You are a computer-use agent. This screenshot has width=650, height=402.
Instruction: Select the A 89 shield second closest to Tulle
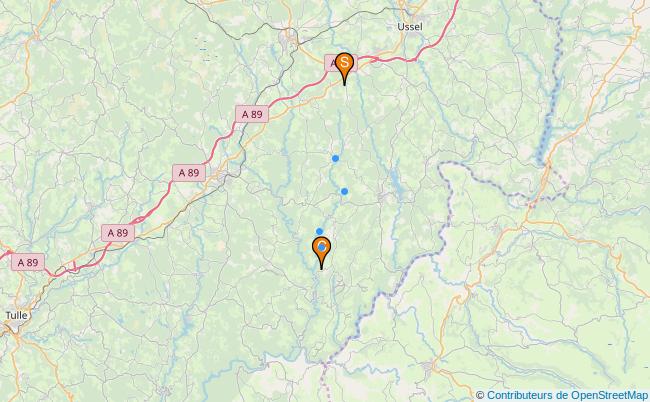(118, 233)
